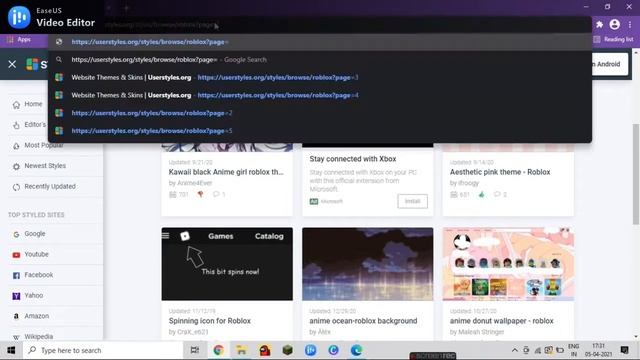640x360 pixels.
Task: Show hidden tray icons chevron
Action: [515, 350]
